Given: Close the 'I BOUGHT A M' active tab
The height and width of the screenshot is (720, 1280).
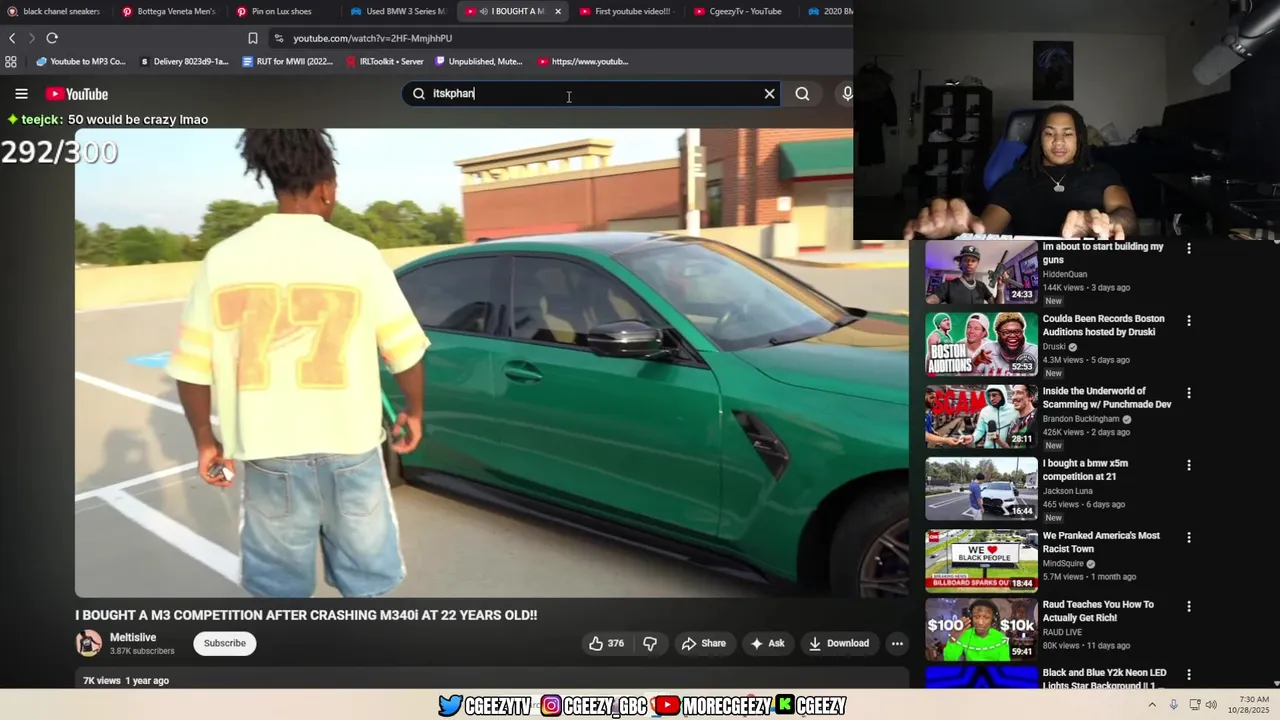Looking at the screenshot, I should pyautogui.click(x=558, y=11).
